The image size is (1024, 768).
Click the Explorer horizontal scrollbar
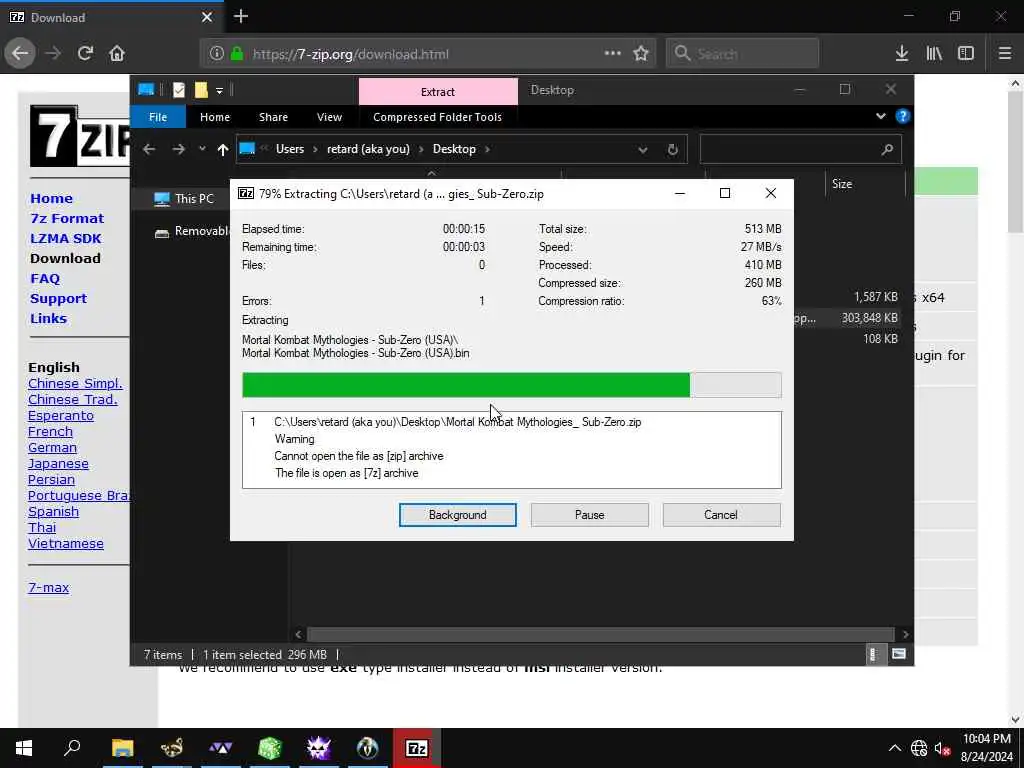pyautogui.click(x=600, y=634)
